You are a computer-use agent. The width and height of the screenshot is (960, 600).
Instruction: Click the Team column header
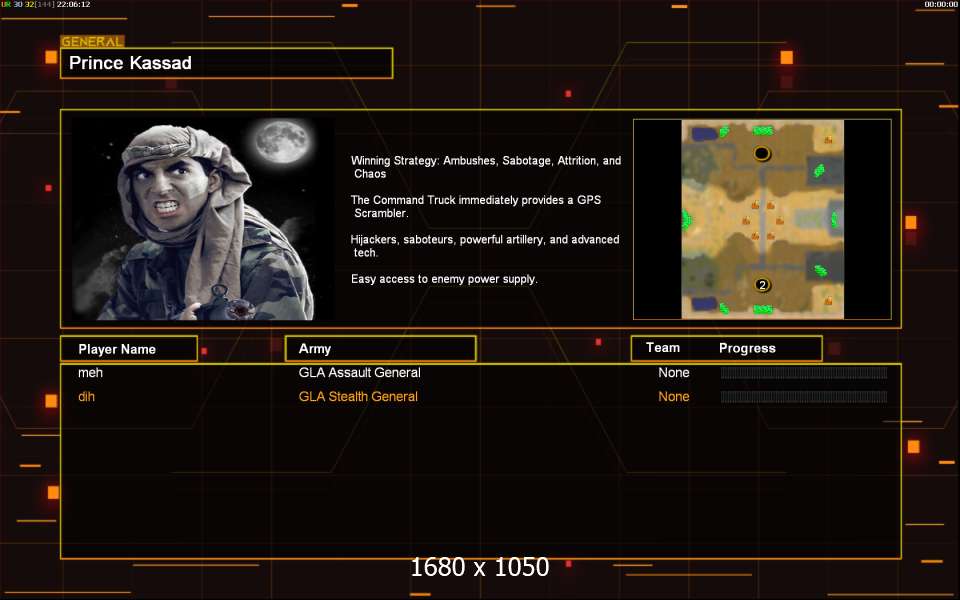662,348
